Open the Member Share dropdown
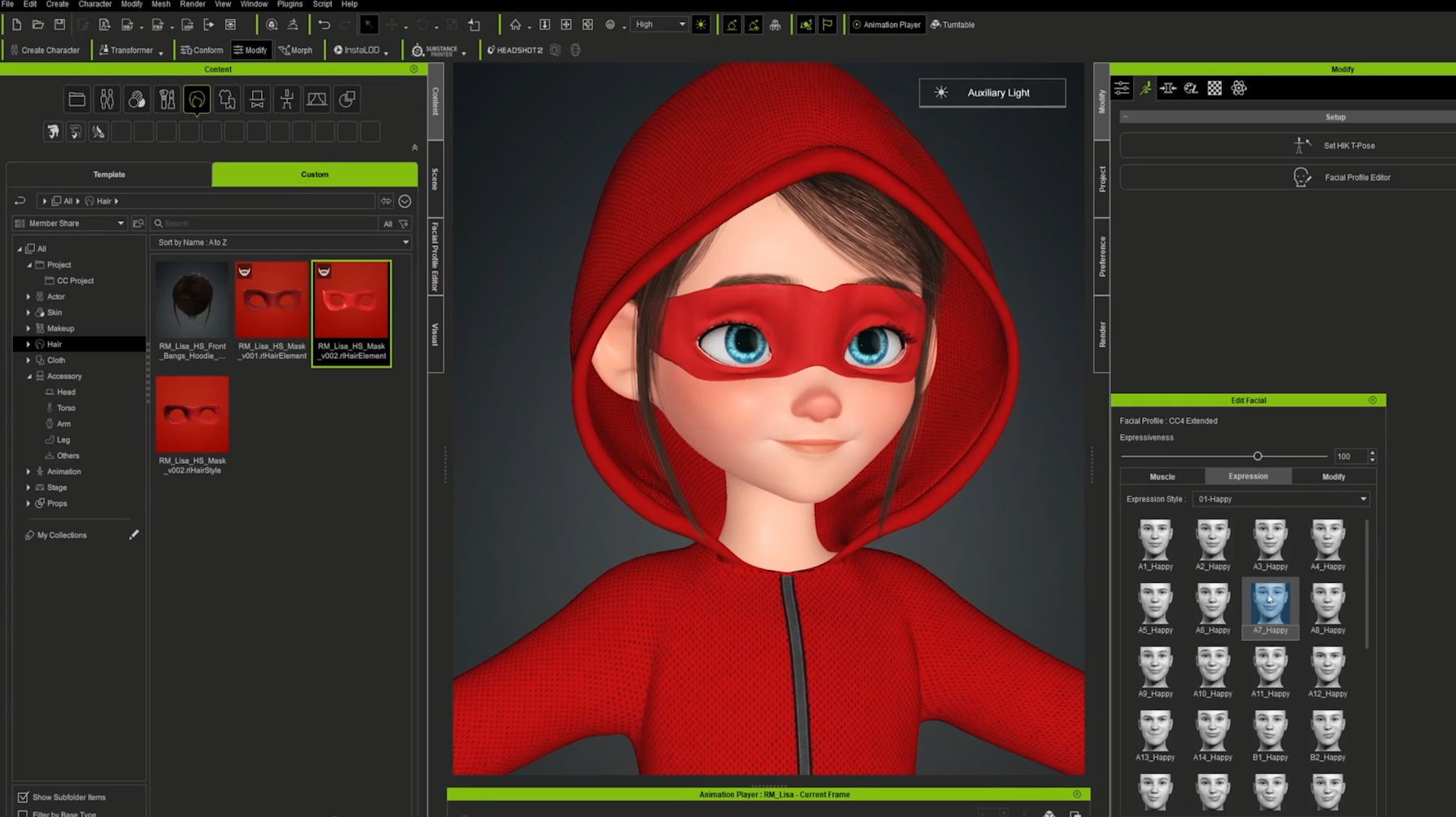Image resolution: width=1456 pixels, height=817 pixels. coord(70,223)
